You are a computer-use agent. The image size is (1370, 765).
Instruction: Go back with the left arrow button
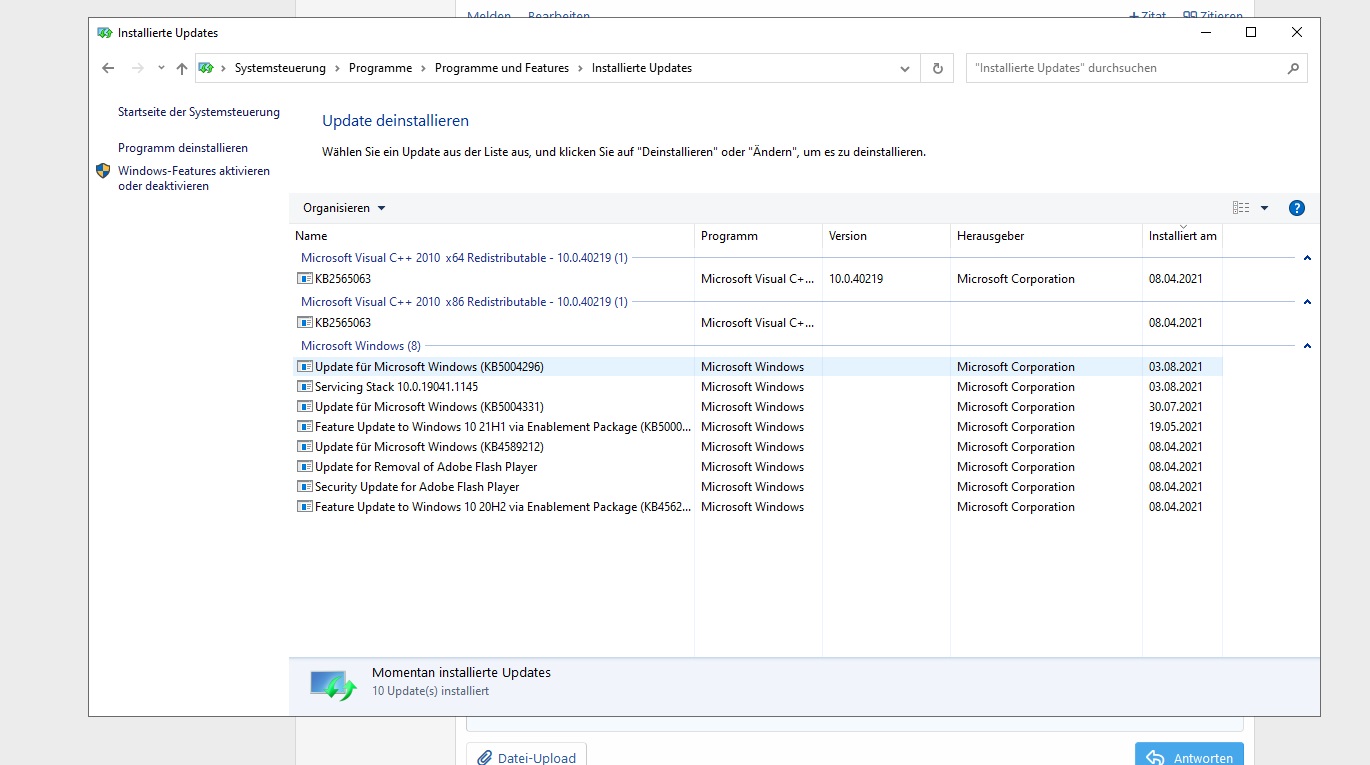(x=108, y=68)
